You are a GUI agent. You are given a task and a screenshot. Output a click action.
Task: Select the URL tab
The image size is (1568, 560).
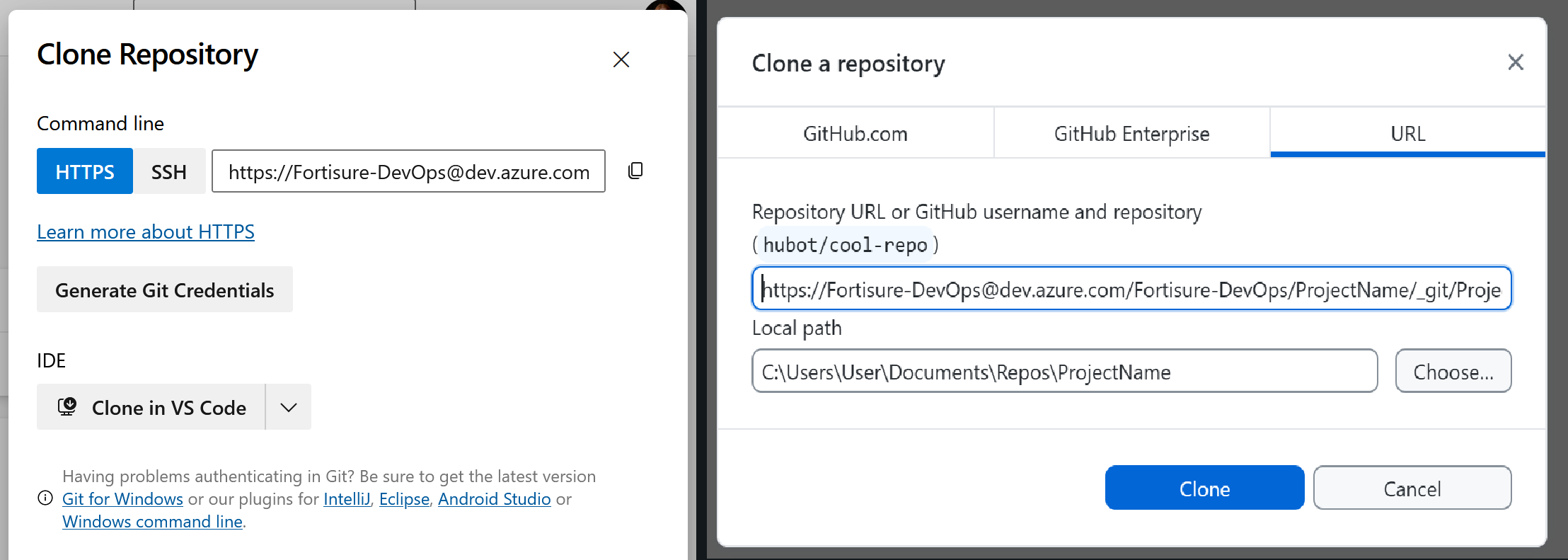coord(1407,134)
